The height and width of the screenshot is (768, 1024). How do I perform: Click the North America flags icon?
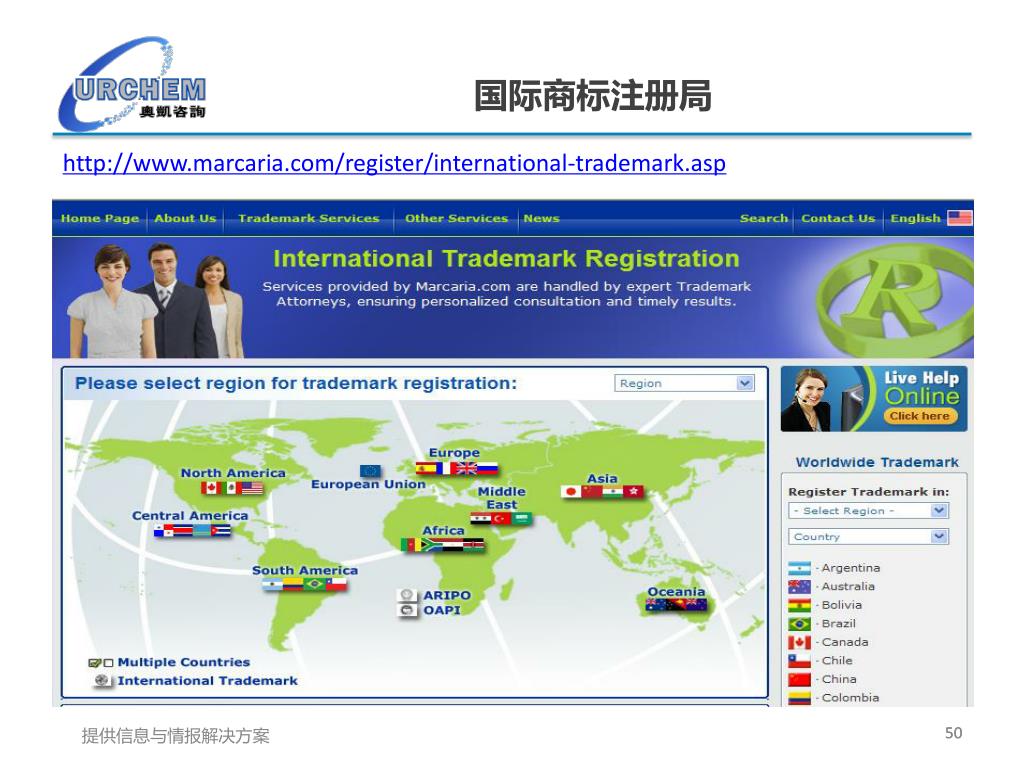coord(232,488)
